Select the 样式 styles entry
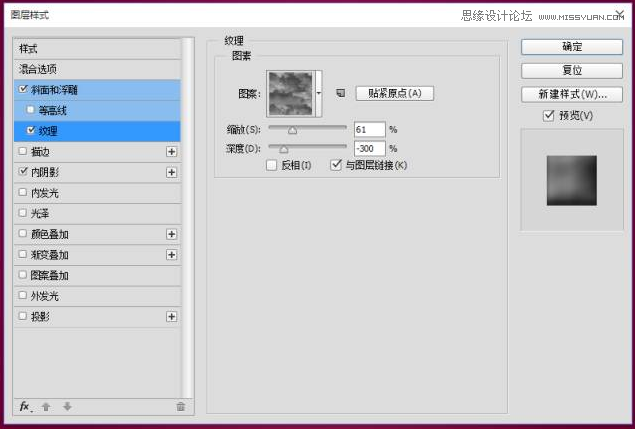Screen dimensions: 635x429 pyautogui.click(x=28, y=49)
